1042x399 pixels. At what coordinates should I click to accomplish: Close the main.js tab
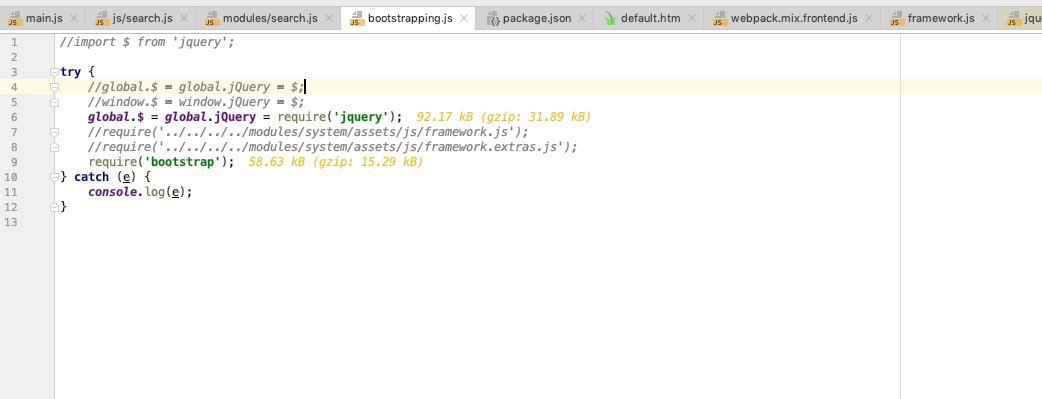pyautogui.click(x=74, y=19)
